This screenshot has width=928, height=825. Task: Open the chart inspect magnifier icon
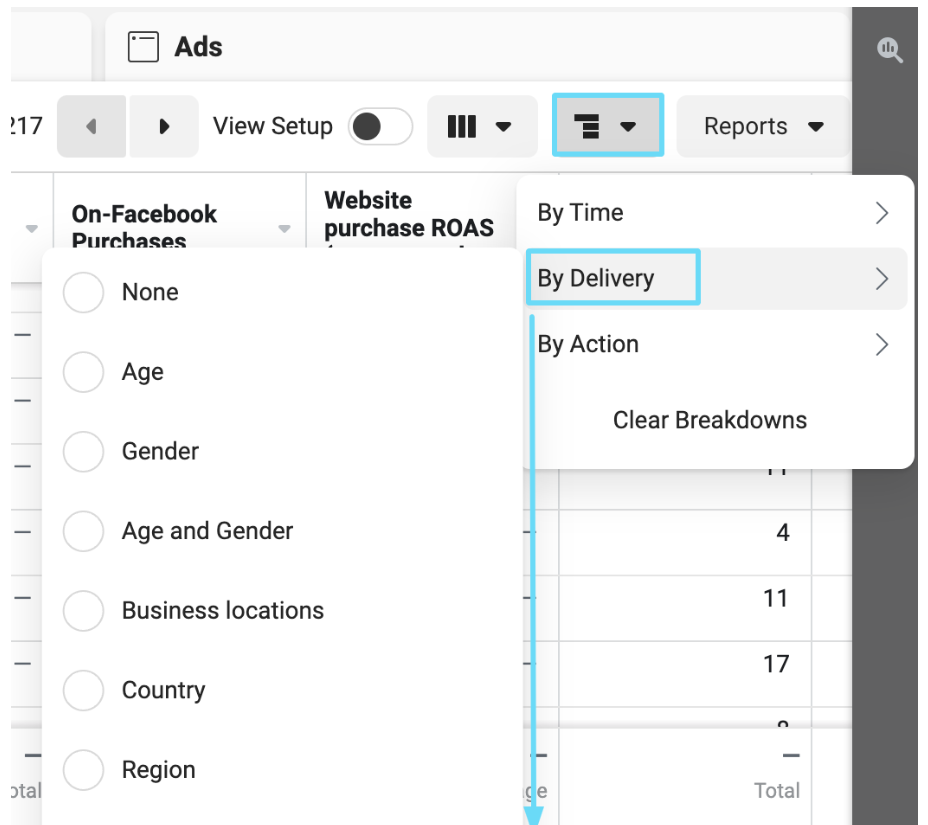890,50
